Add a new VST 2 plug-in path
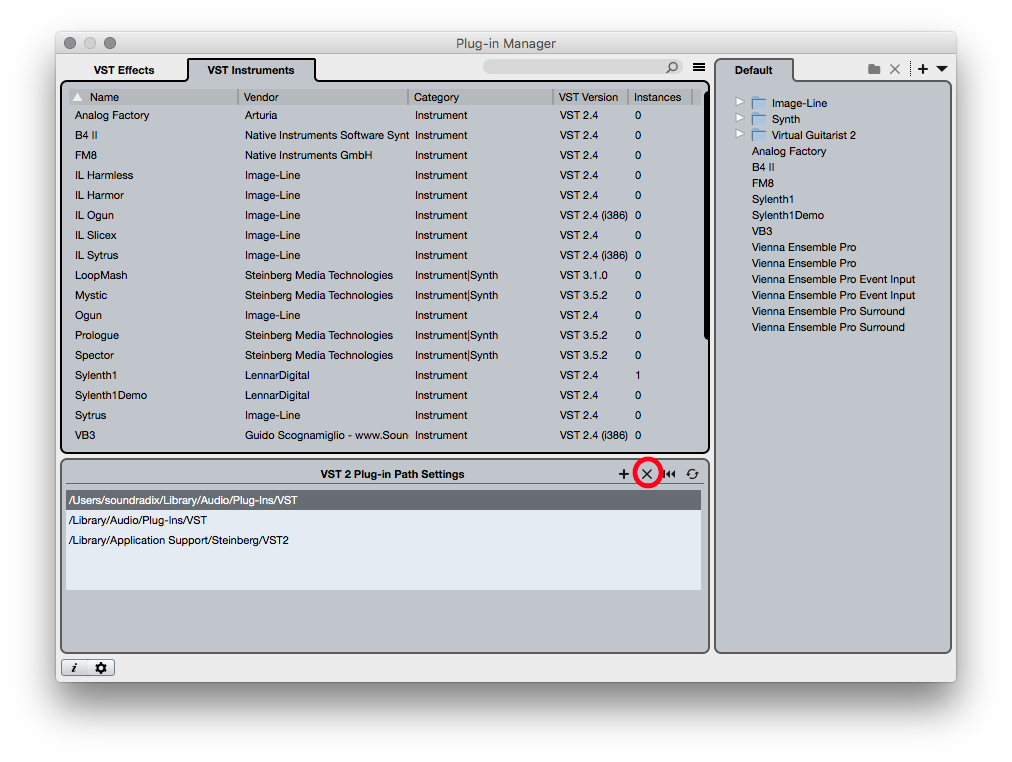This screenshot has width=1012, height=762. click(x=623, y=474)
